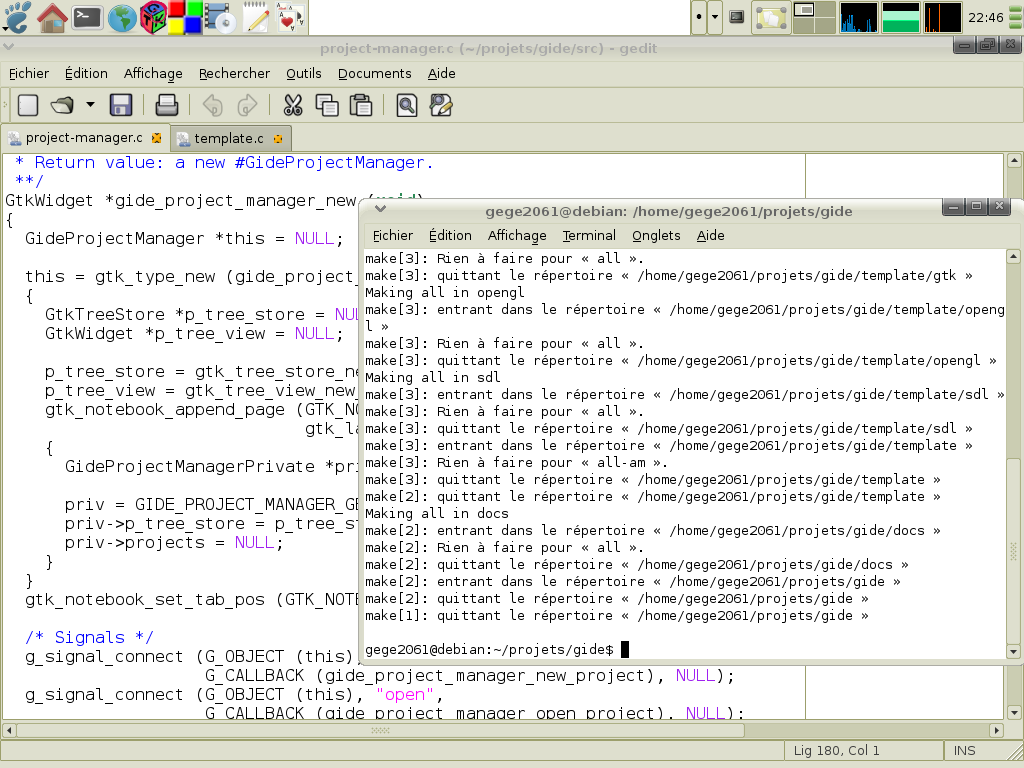
Task: Toggle the INS insert mode indicator
Action: click(x=964, y=750)
